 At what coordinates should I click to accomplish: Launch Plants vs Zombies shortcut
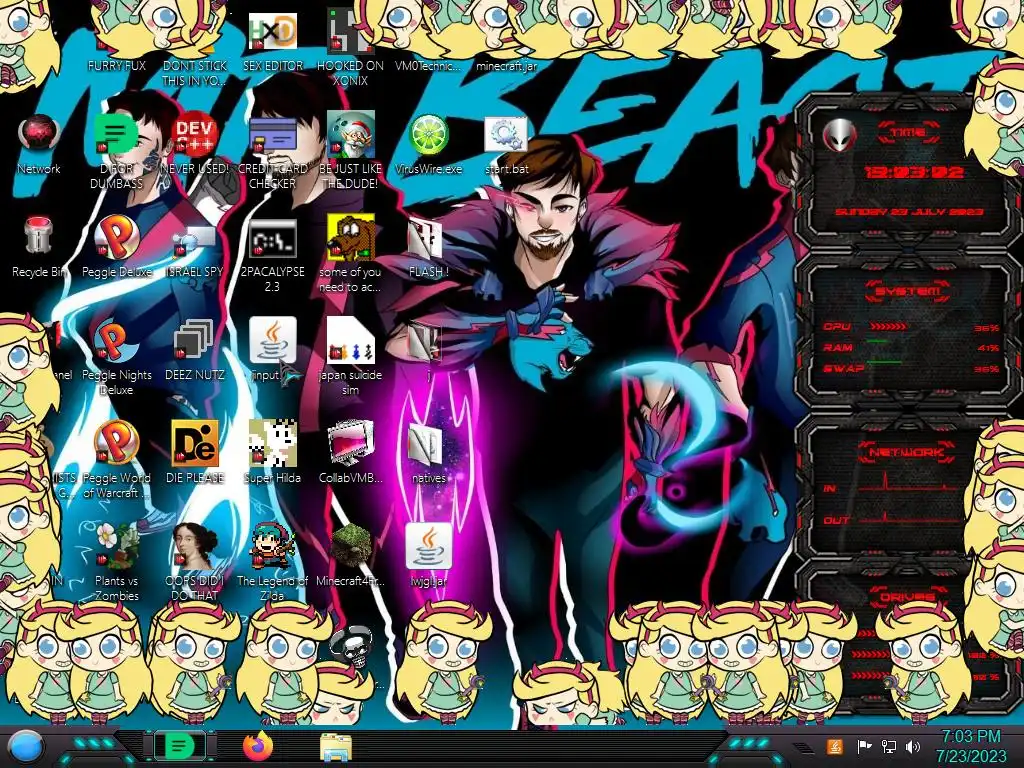117,546
